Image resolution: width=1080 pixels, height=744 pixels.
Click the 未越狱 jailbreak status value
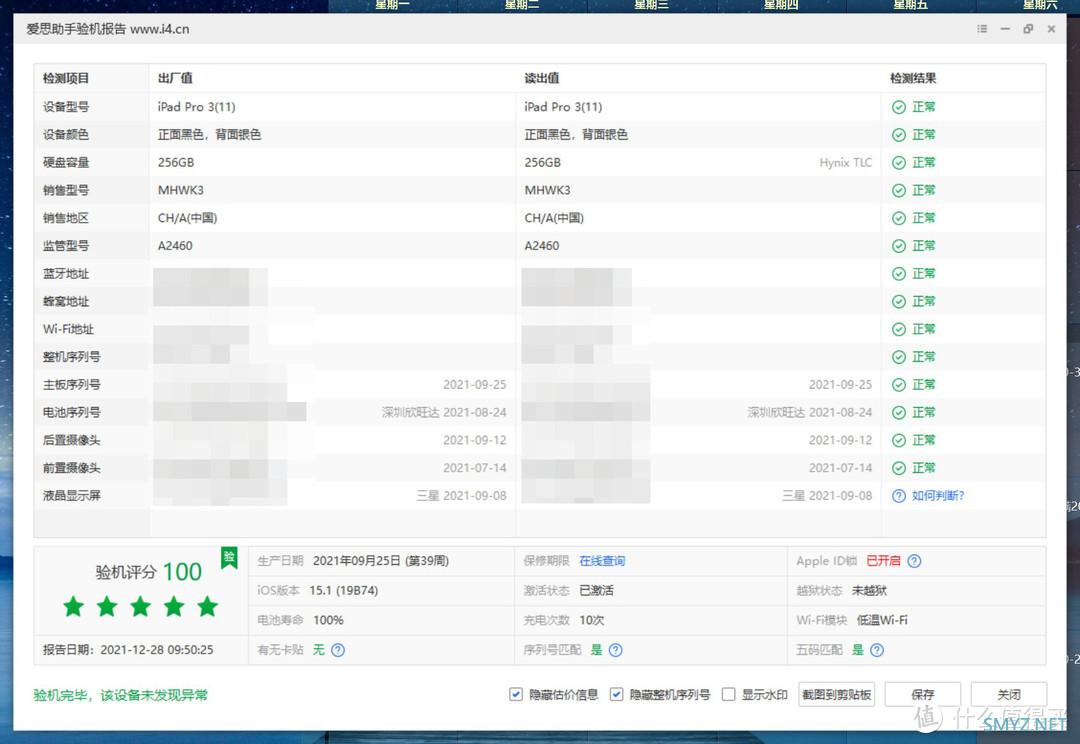click(x=869, y=590)
